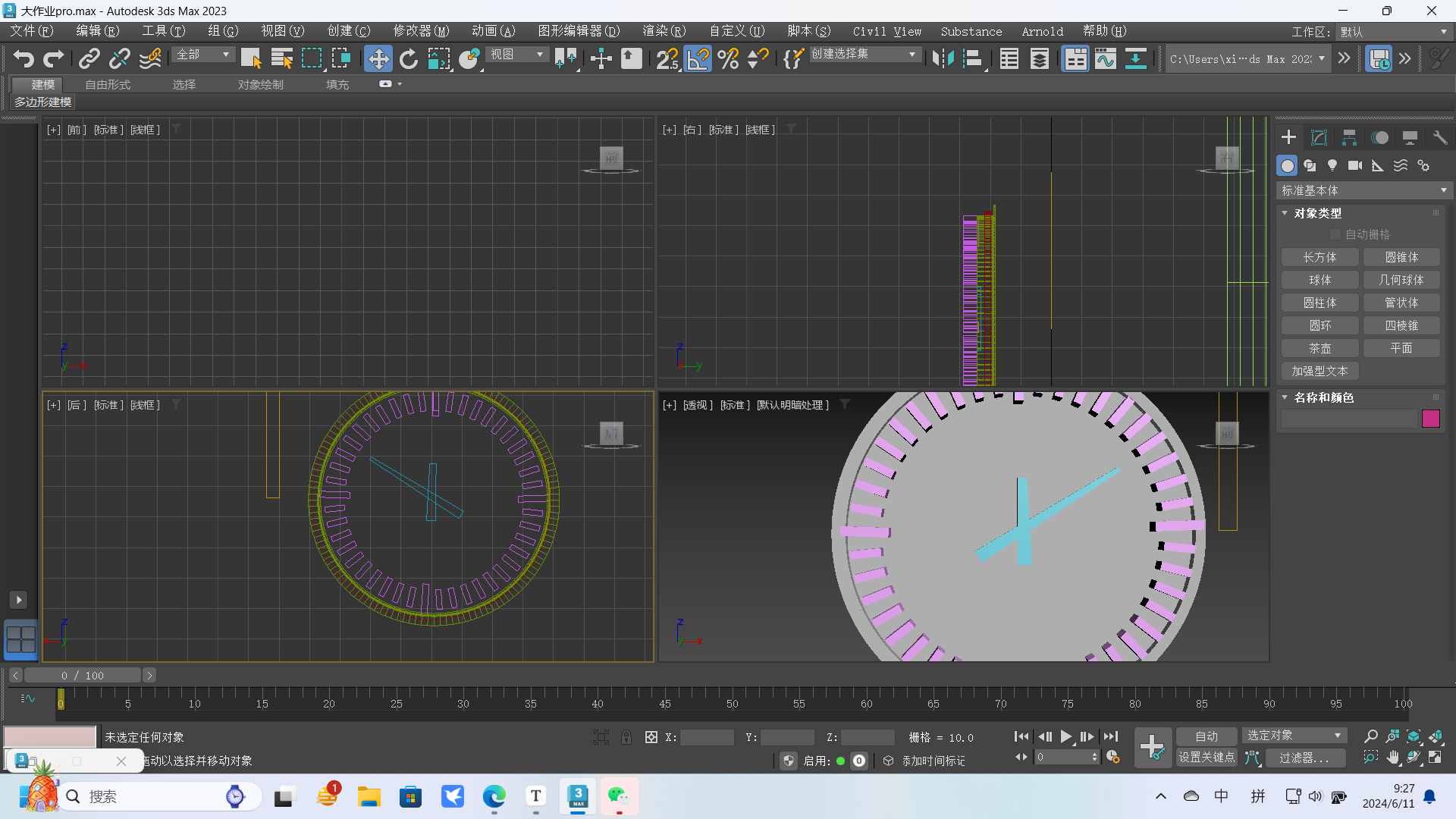Select the Cameras category icon

[x=1355, y=165]
